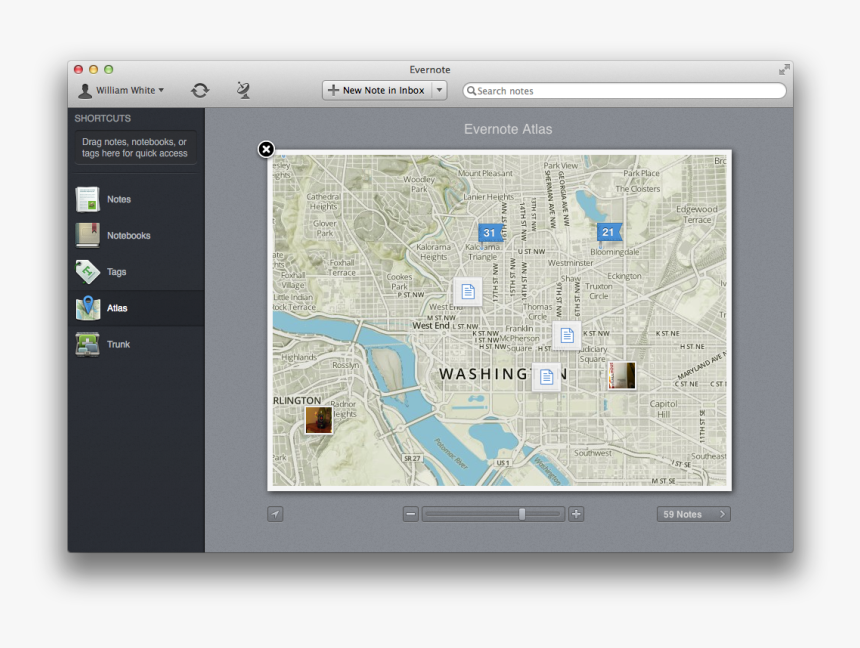Click New Note in Inbox button

tap(376, 90)
